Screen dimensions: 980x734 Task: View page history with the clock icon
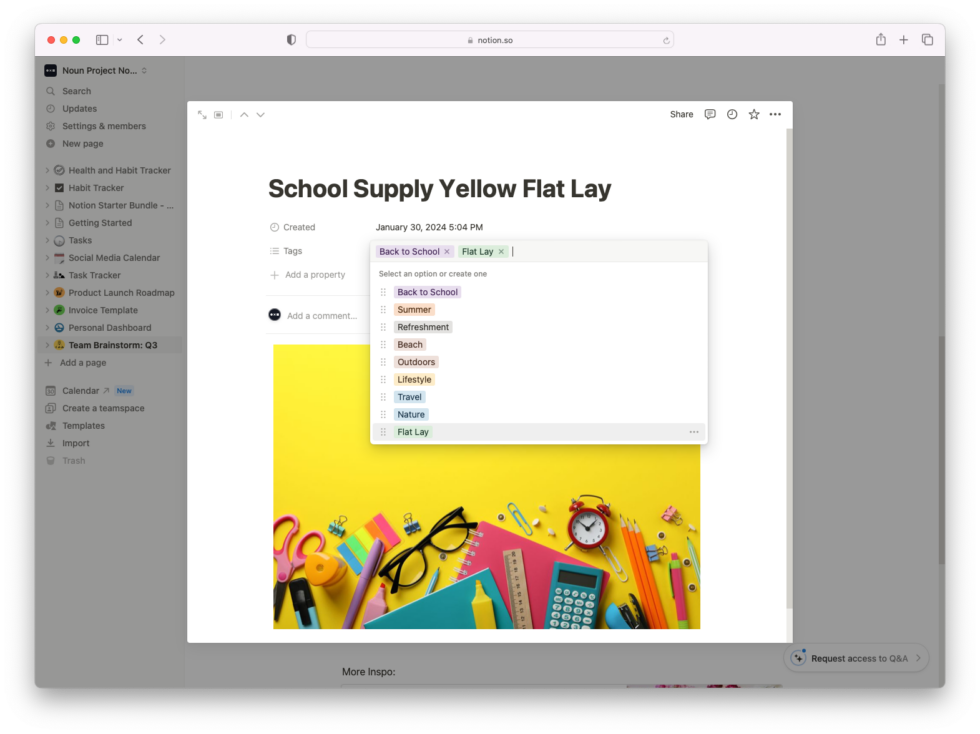click(731, 114)
